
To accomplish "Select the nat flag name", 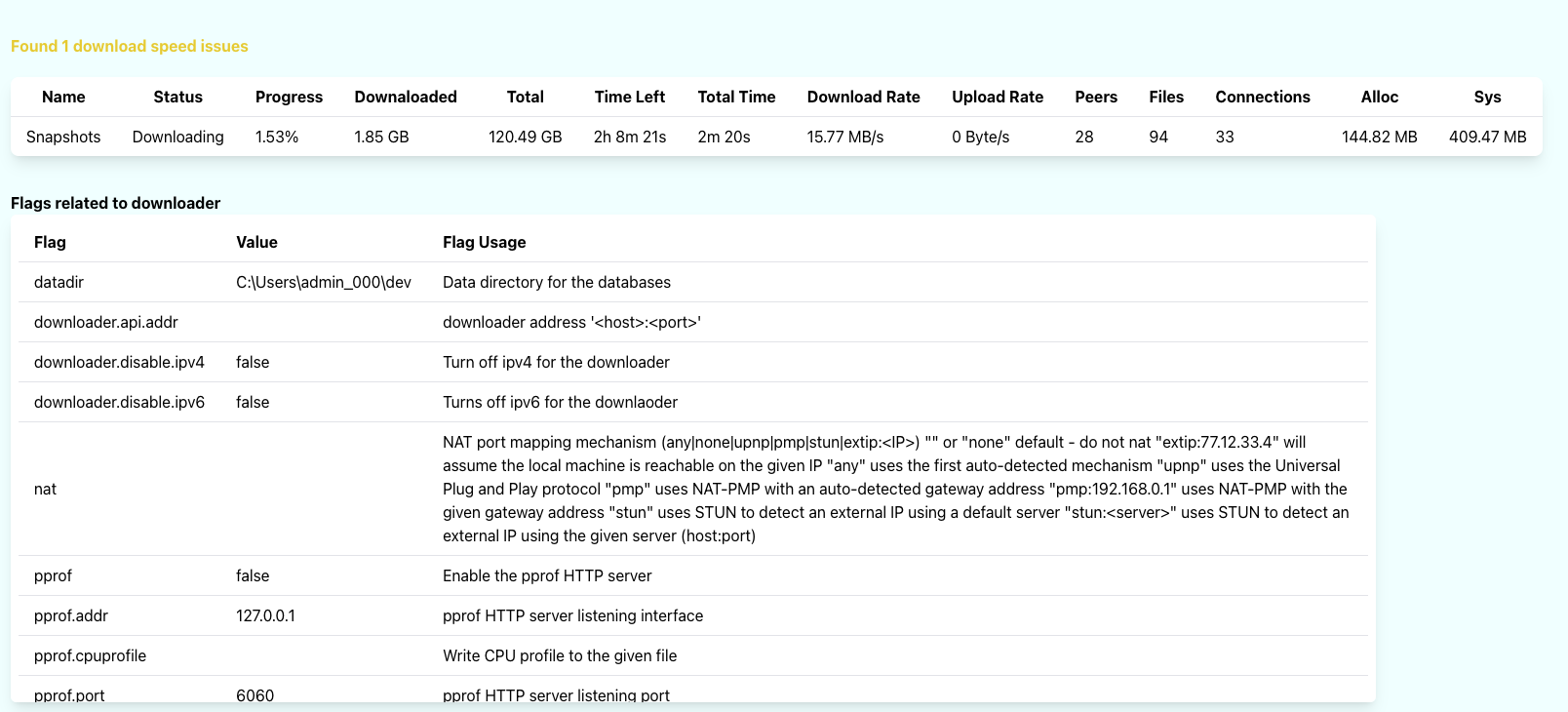I will tap(45, 489).
